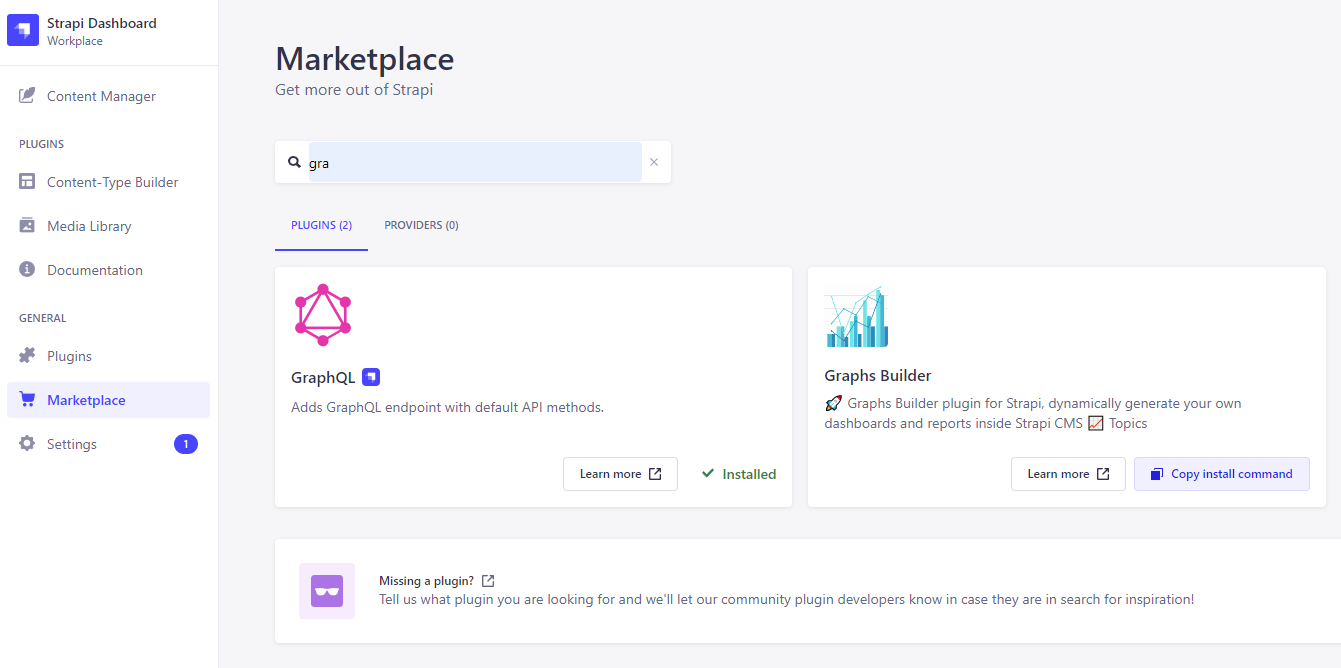Click the Strapi logo in the sidebar header
1341x668 pixels.
pyautogui.click(x=23, y=30)
